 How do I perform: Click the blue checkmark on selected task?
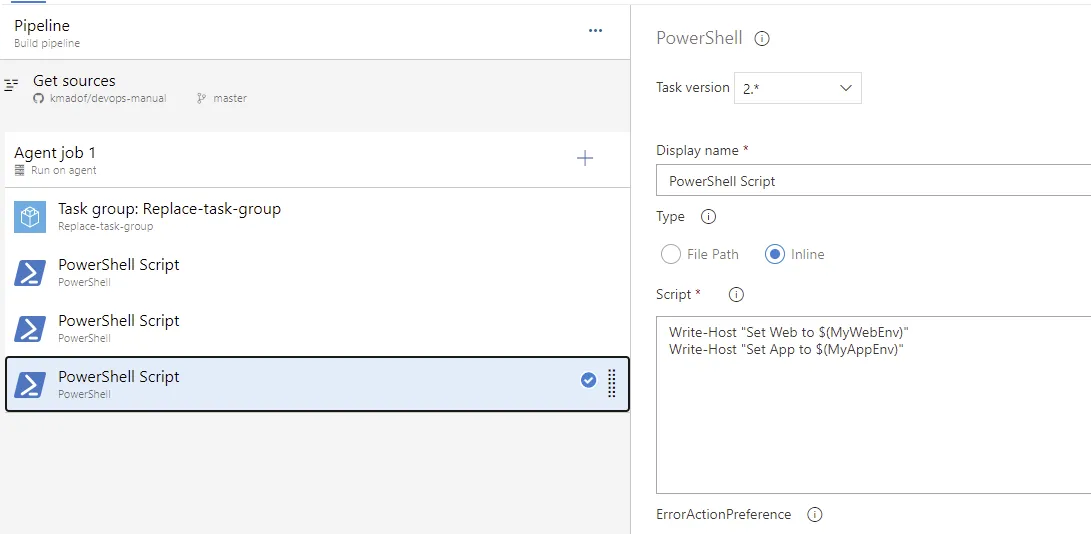tap(588, 380)
